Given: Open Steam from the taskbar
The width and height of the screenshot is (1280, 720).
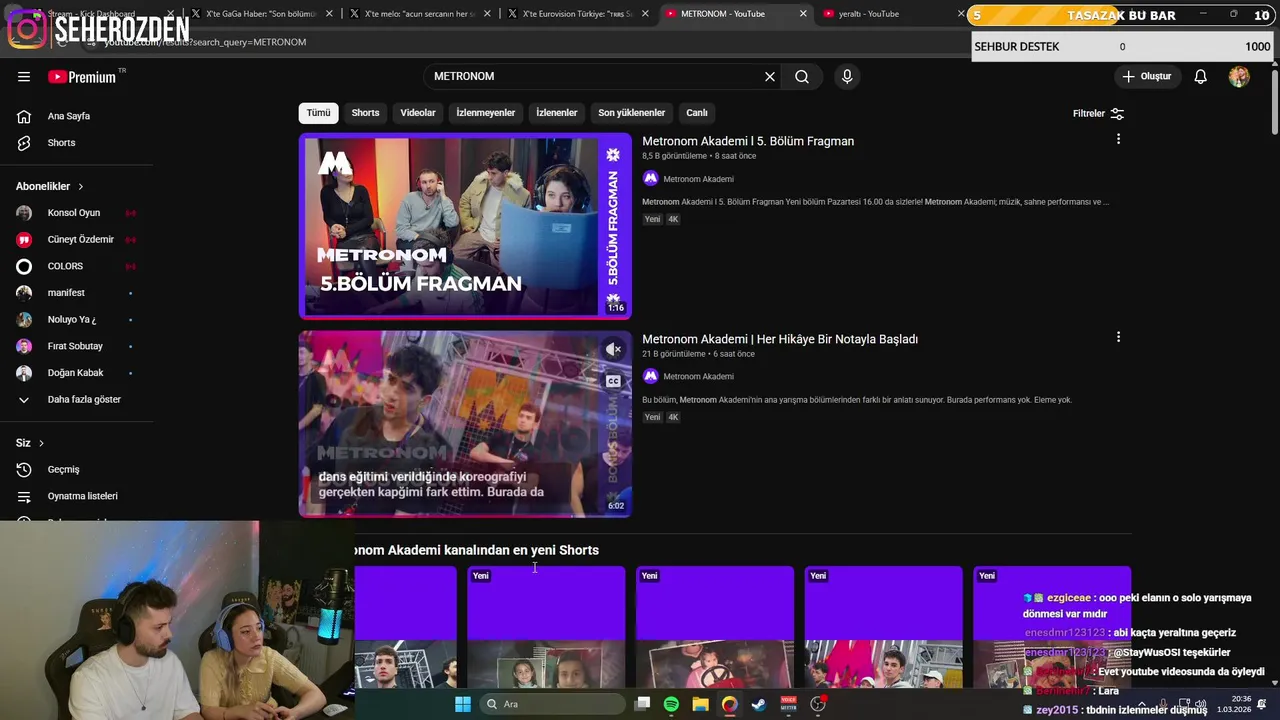Looking at the screenshot, I should point(759,704).
